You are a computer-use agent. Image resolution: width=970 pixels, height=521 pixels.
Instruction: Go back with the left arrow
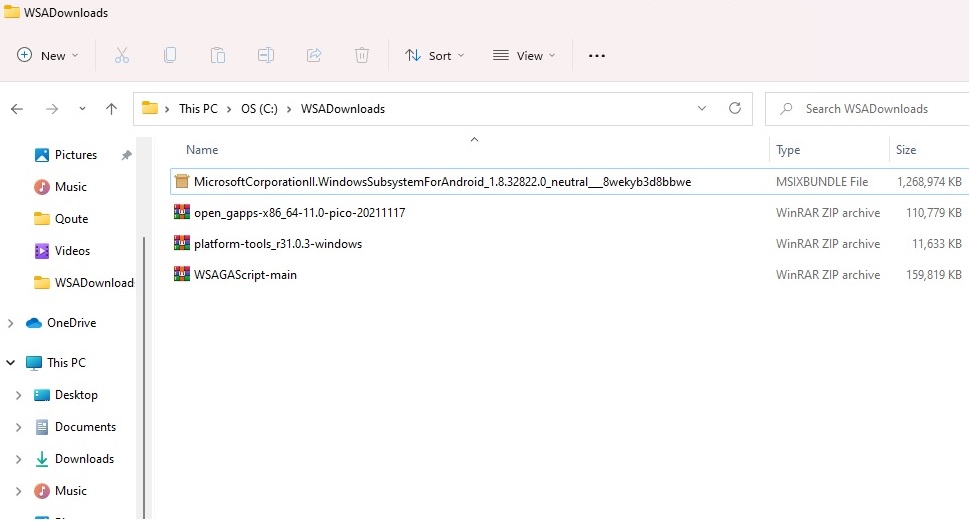[17, 109]
